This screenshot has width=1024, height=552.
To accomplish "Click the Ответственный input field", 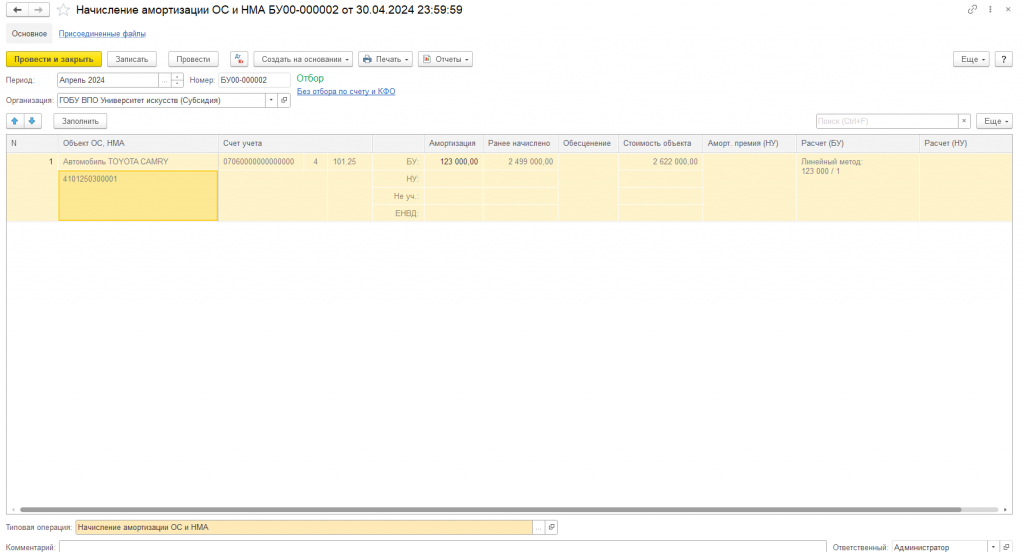I will pyautogui.click(x=940, y=547).
